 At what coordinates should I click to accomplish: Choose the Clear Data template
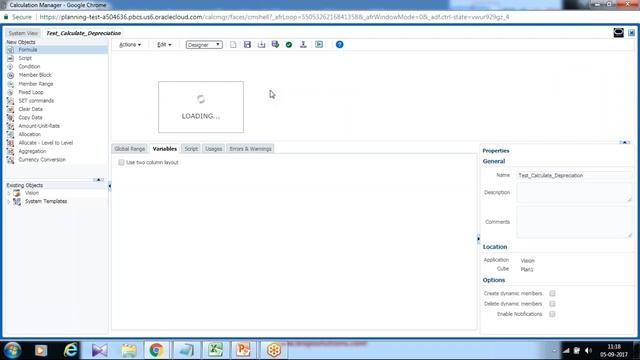click(30, 109)
